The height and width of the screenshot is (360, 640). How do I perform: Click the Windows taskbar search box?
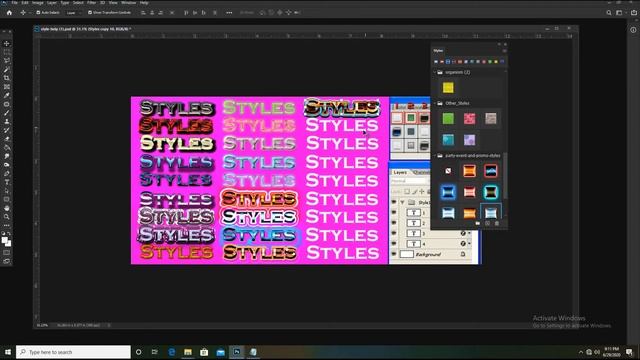coord(73,352)
